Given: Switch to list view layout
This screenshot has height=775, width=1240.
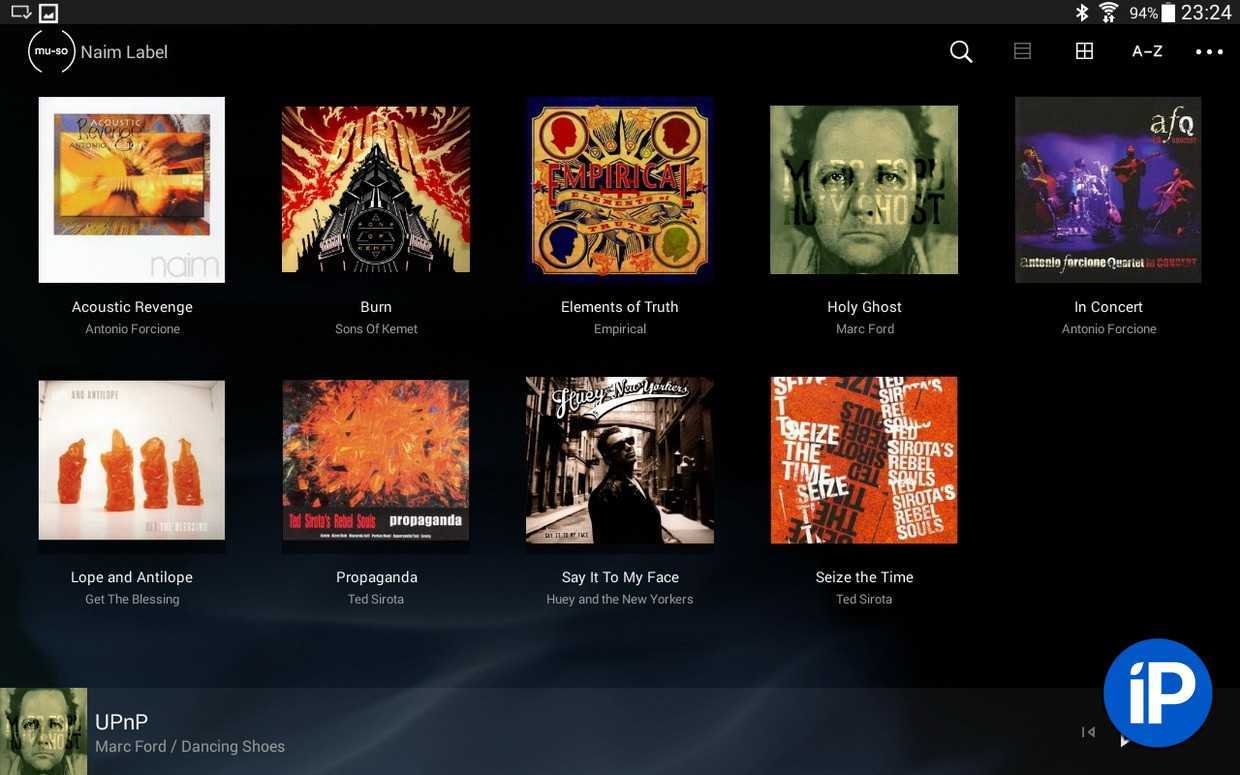Looking at the screenshot, I should (x=1022, y=51).
